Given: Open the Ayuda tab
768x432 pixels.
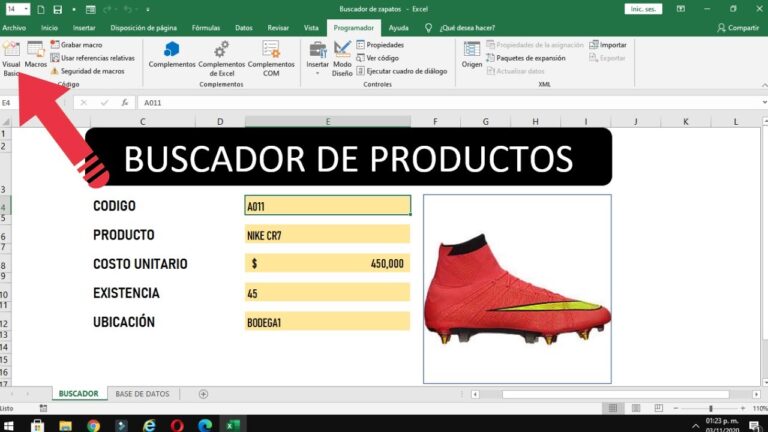Looking at the screenshot, I should coord(398,28).
